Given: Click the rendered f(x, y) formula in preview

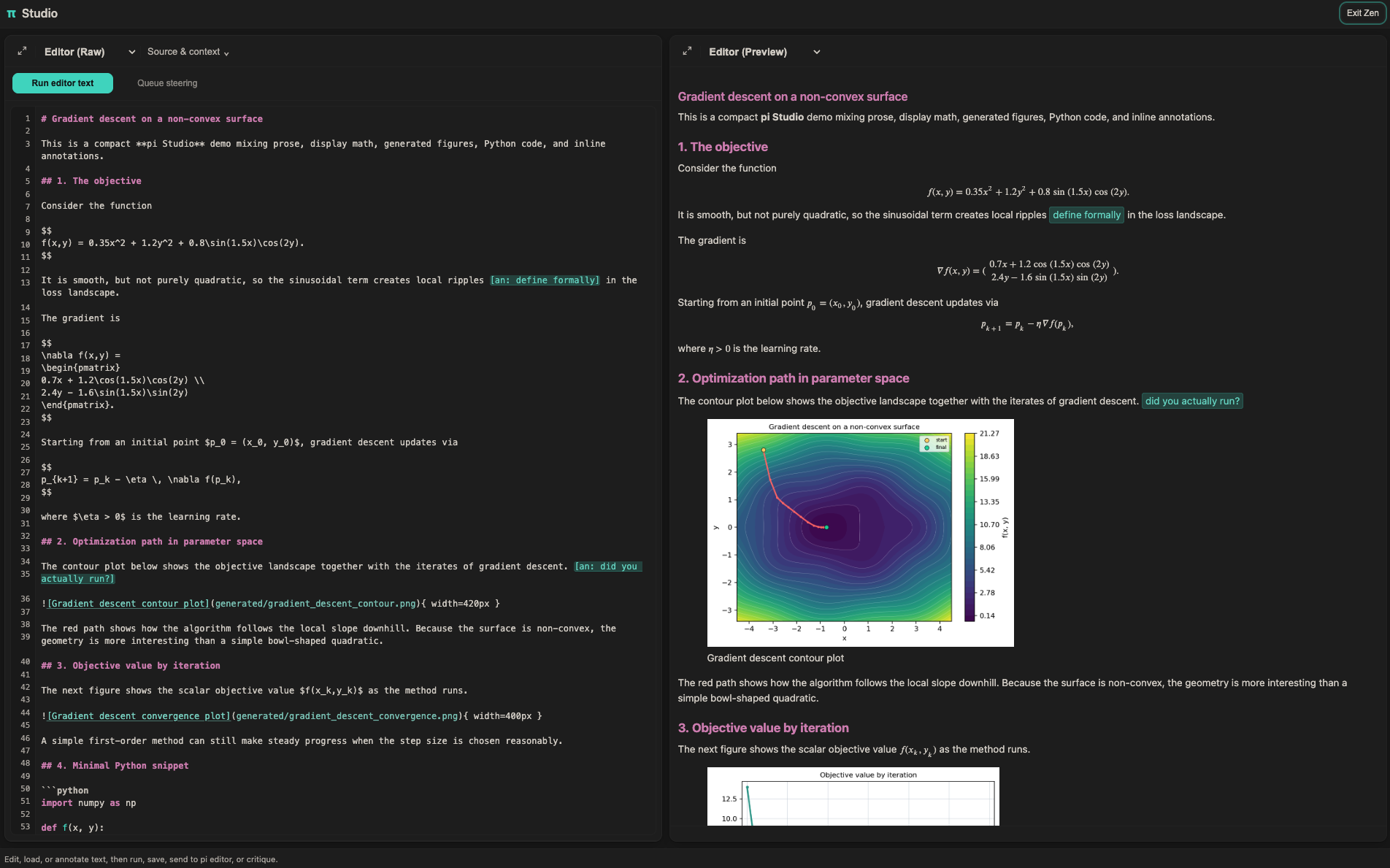Looking at the screenshot, I should tap(1028, 191).
